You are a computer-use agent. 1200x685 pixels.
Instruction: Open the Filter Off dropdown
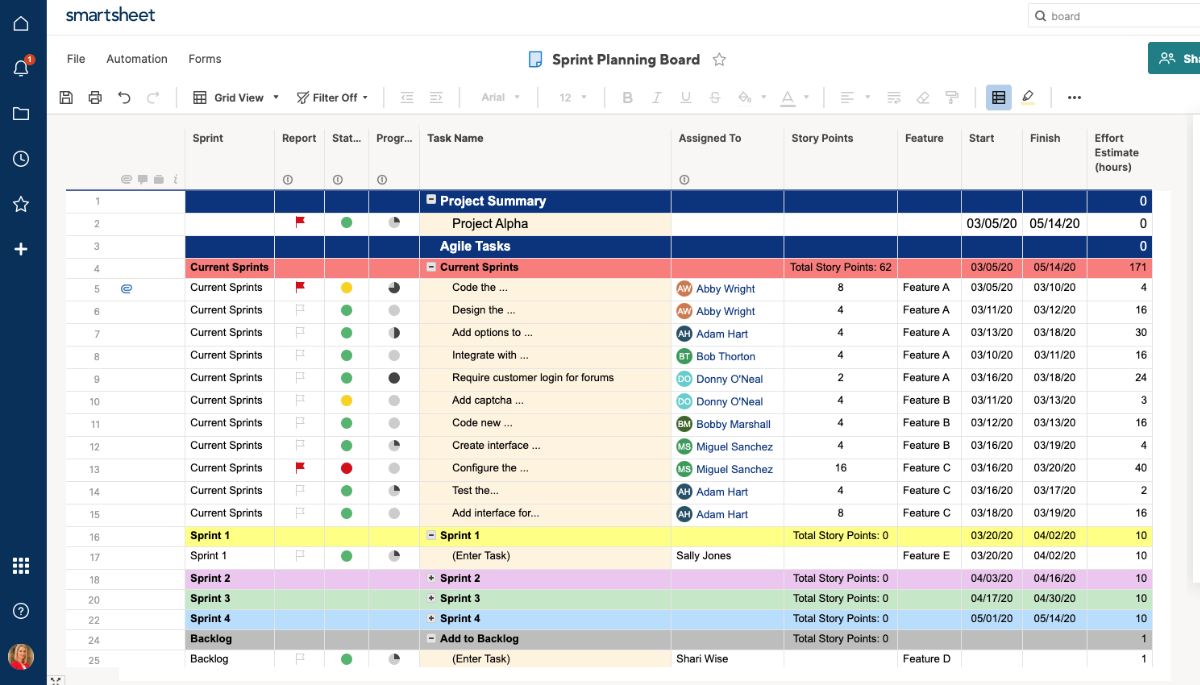point(333,98)
